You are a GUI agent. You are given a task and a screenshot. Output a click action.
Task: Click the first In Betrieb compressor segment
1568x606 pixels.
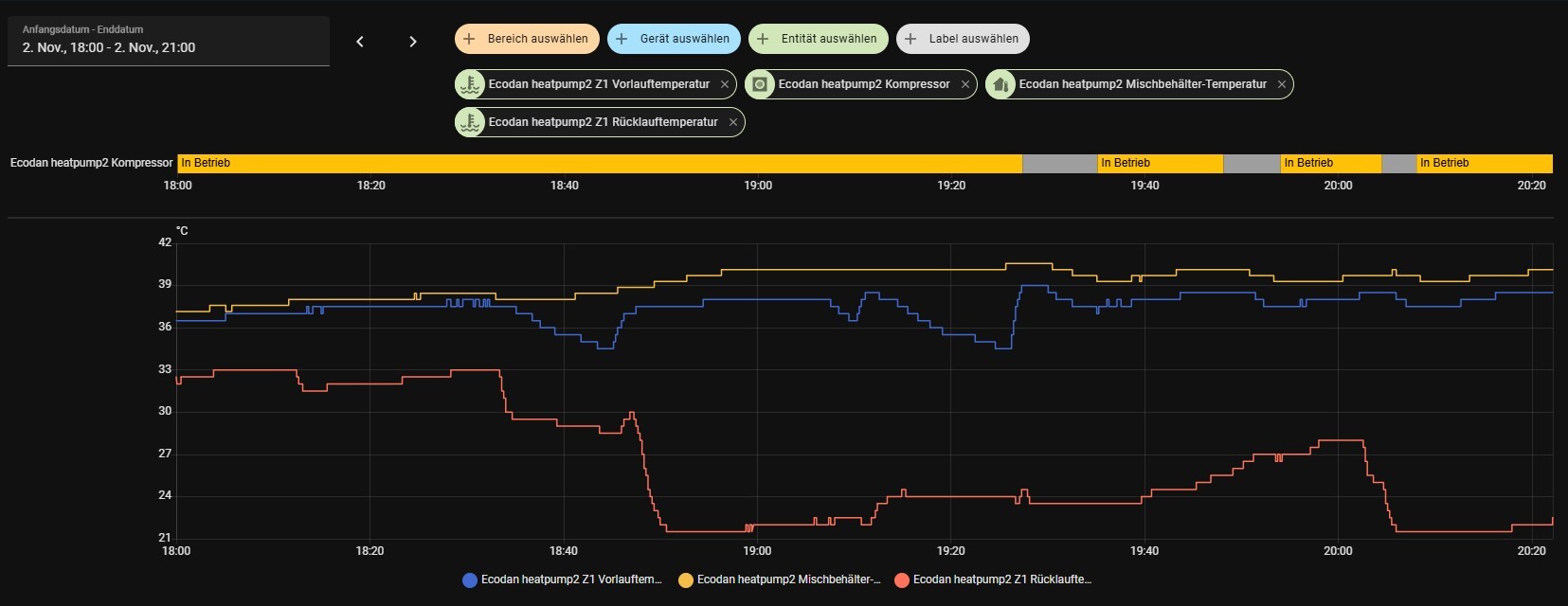click(x=599, y=163)
